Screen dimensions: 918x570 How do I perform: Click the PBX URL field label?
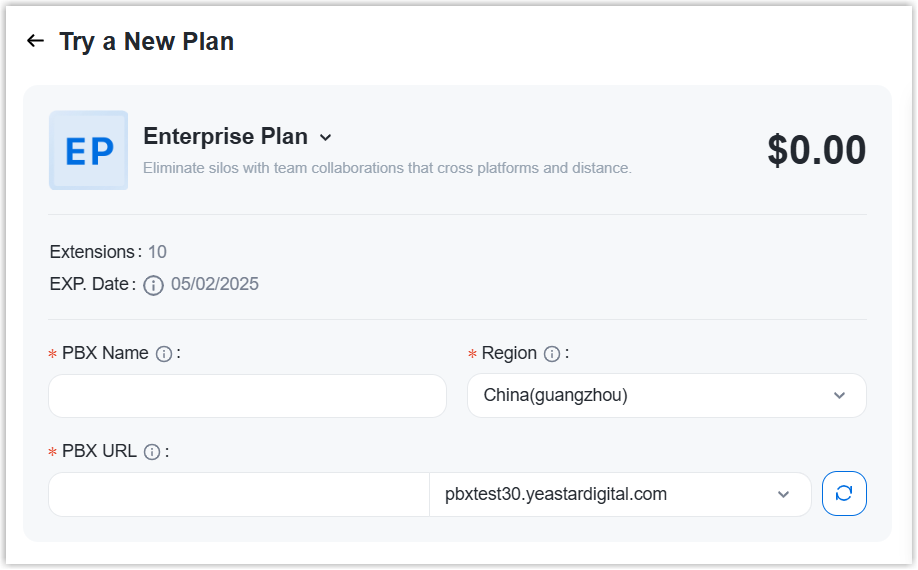(x=99, y=451)
